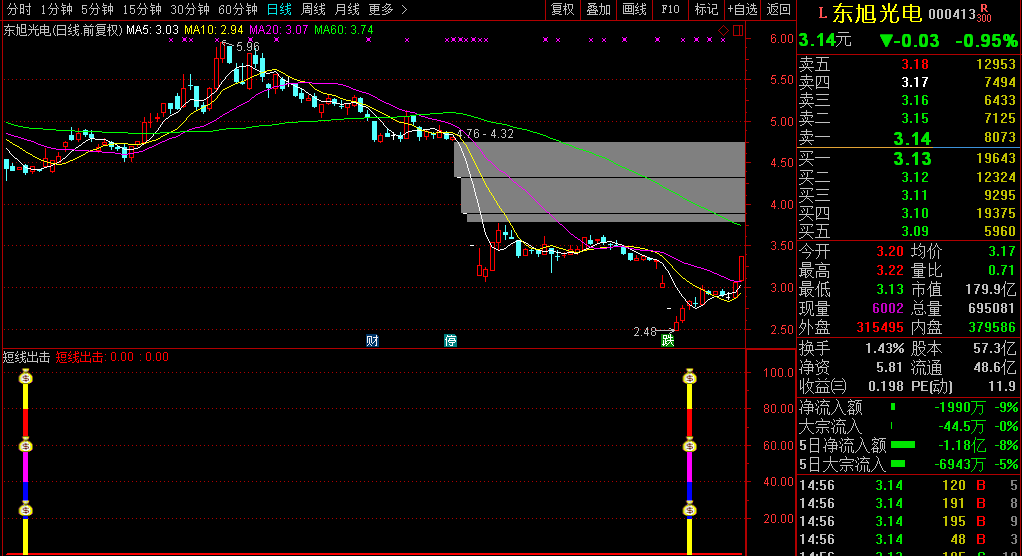1022x556 pixels.
Task: Click the red L icon before stock name
Action: 822,14
